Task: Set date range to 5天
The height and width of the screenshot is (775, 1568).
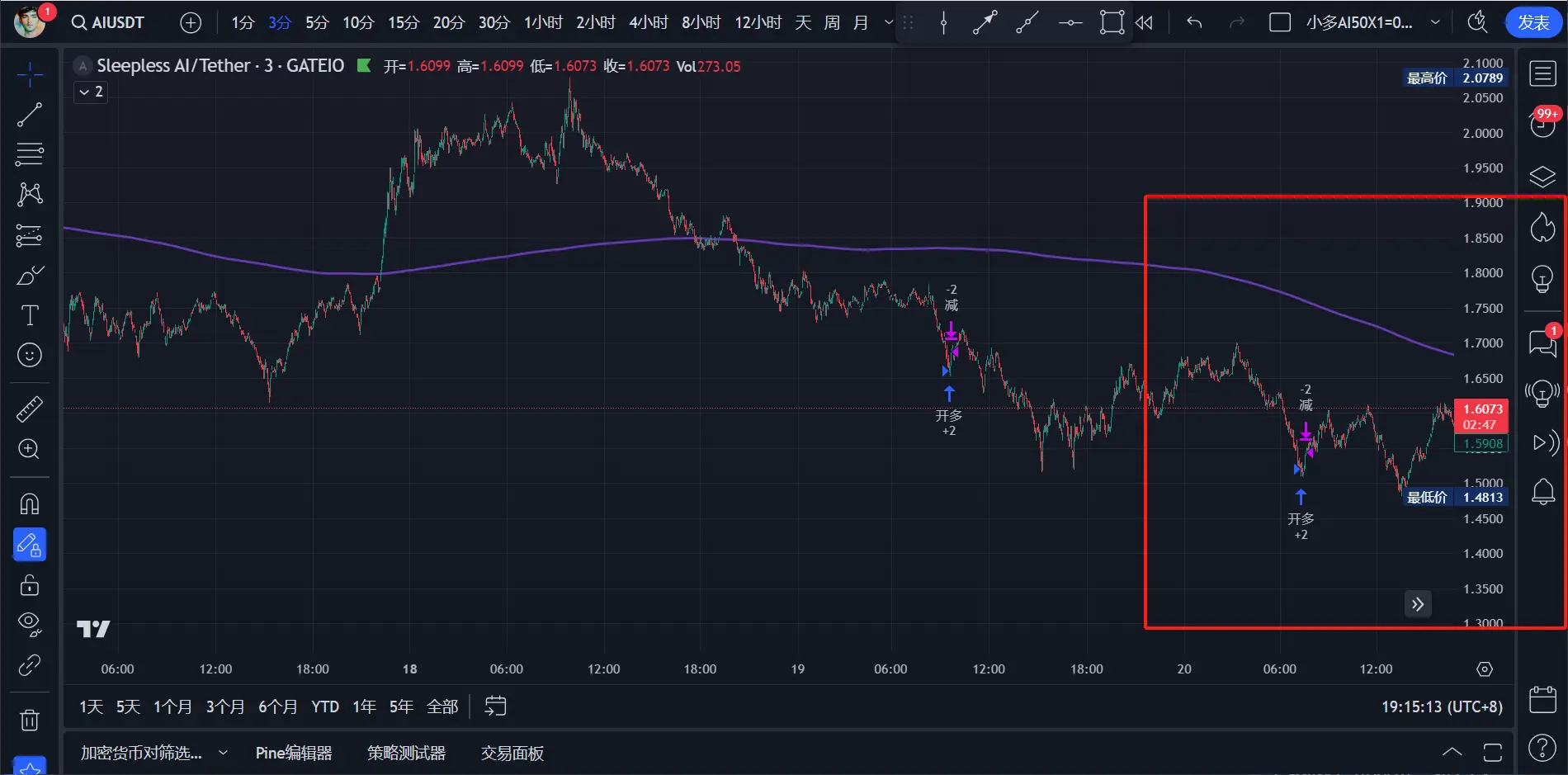Action: point(128,706)
